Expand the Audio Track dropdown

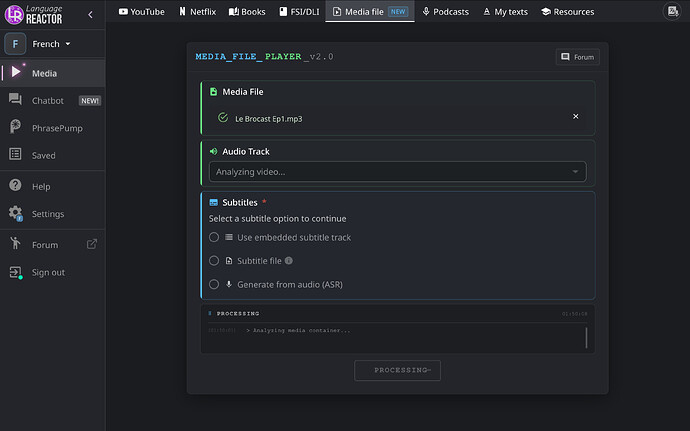[397, 172]
